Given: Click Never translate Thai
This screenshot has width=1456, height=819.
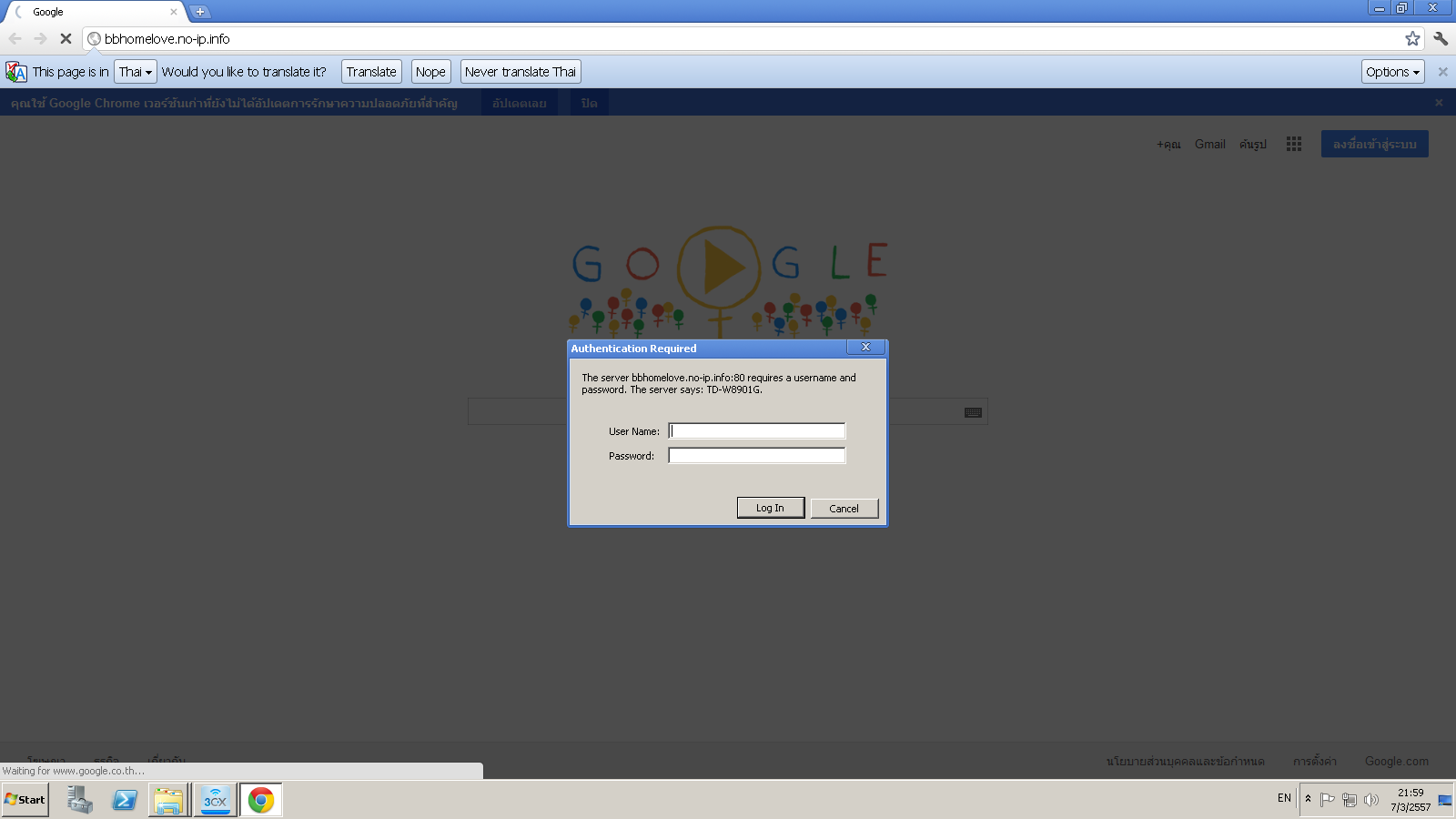Looking at the screenshot, I should 521,72.
